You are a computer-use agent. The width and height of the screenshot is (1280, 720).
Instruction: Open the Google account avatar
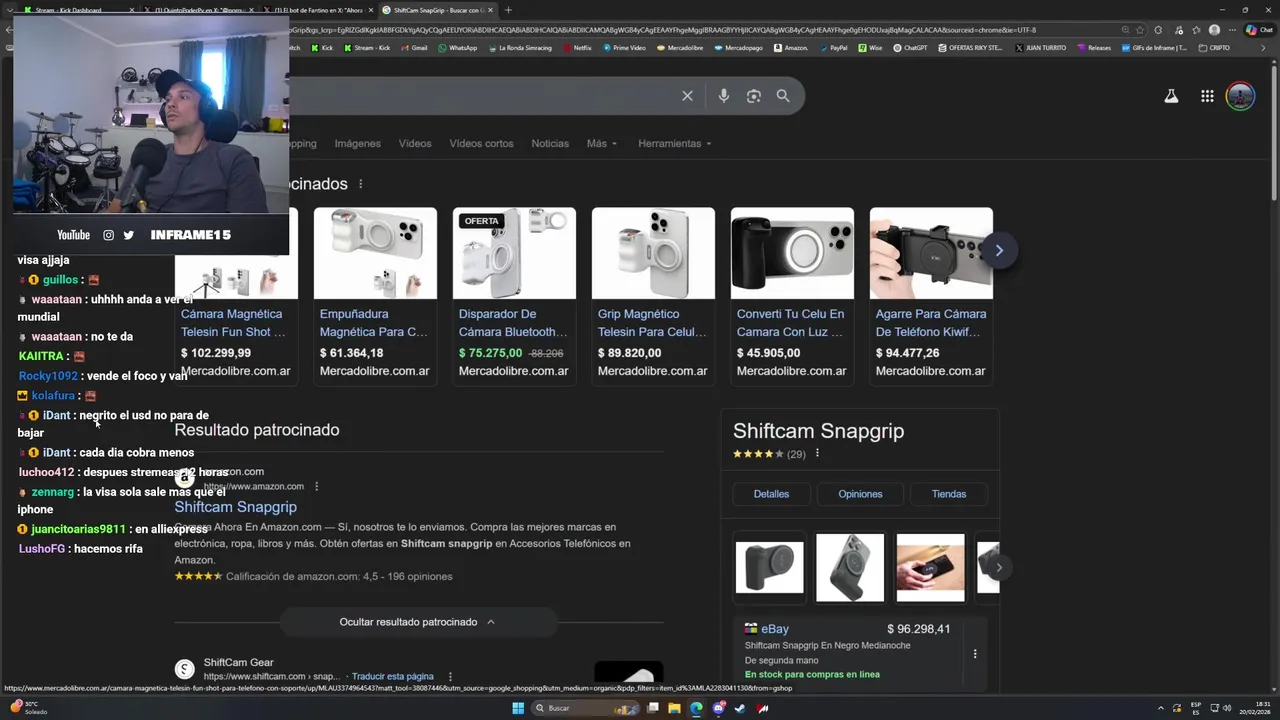click(x=1240, y=96)
